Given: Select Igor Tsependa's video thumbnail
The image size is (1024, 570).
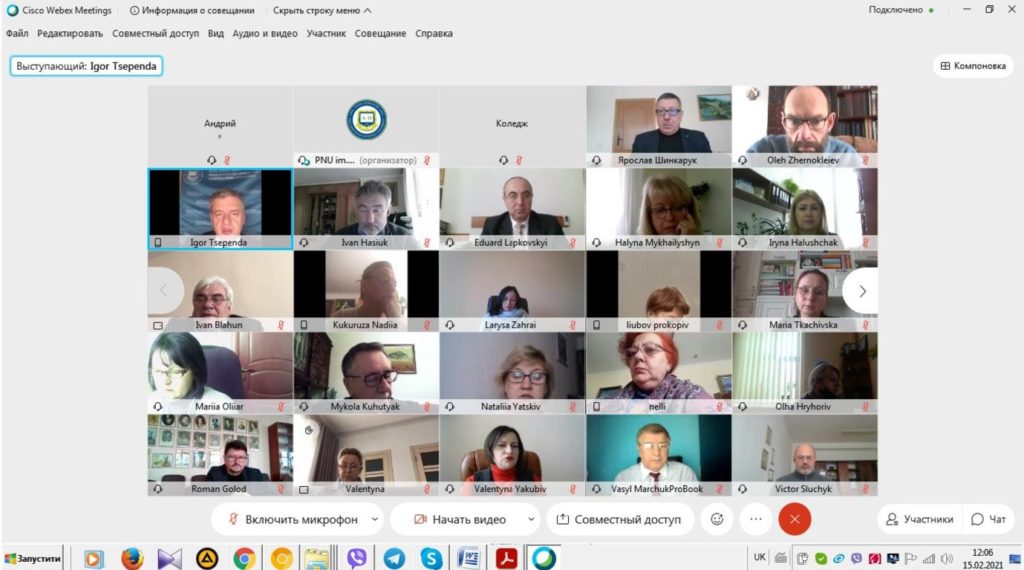Looking at the screenshot, I should (220, 208).
